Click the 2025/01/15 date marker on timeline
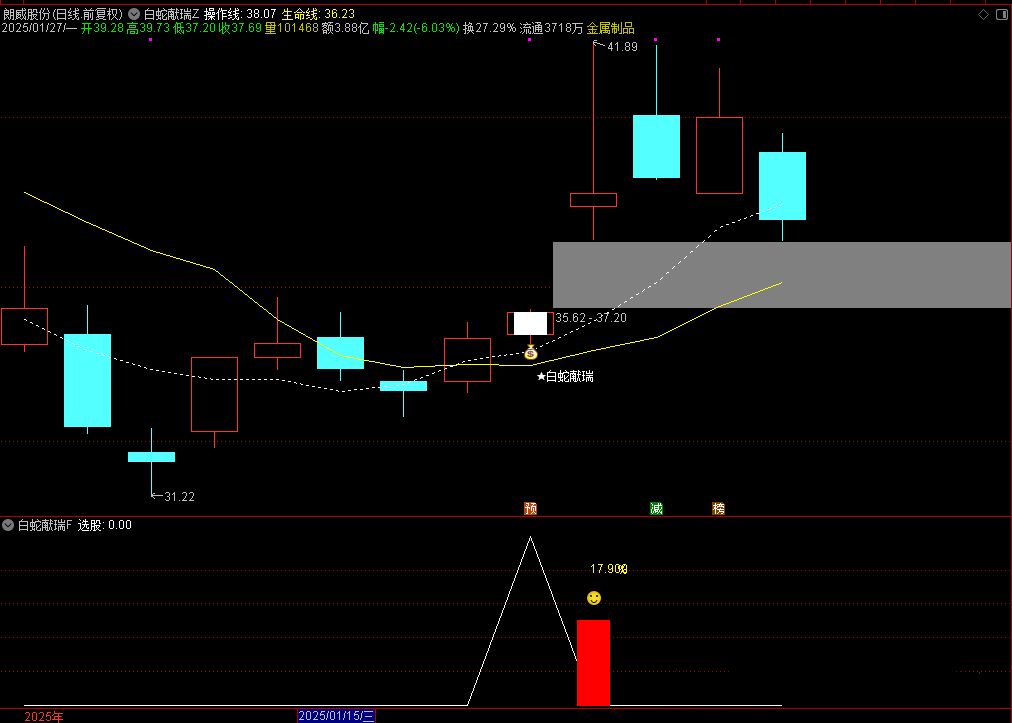 336,716
